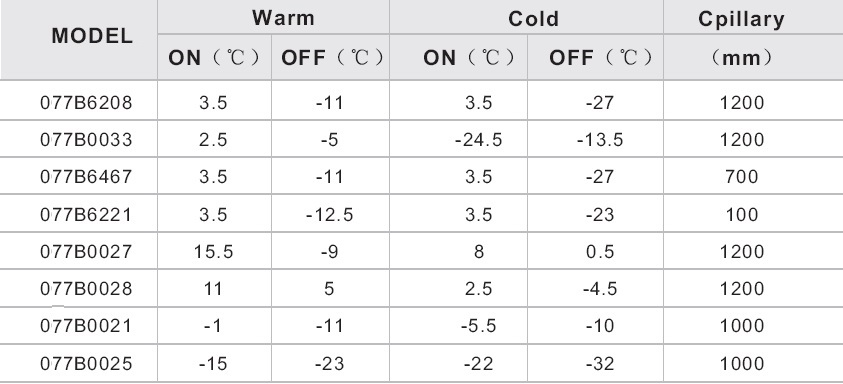Select model 077B0025 cell
This screenshot has width=843, height=384.
(x=86, y=364)
